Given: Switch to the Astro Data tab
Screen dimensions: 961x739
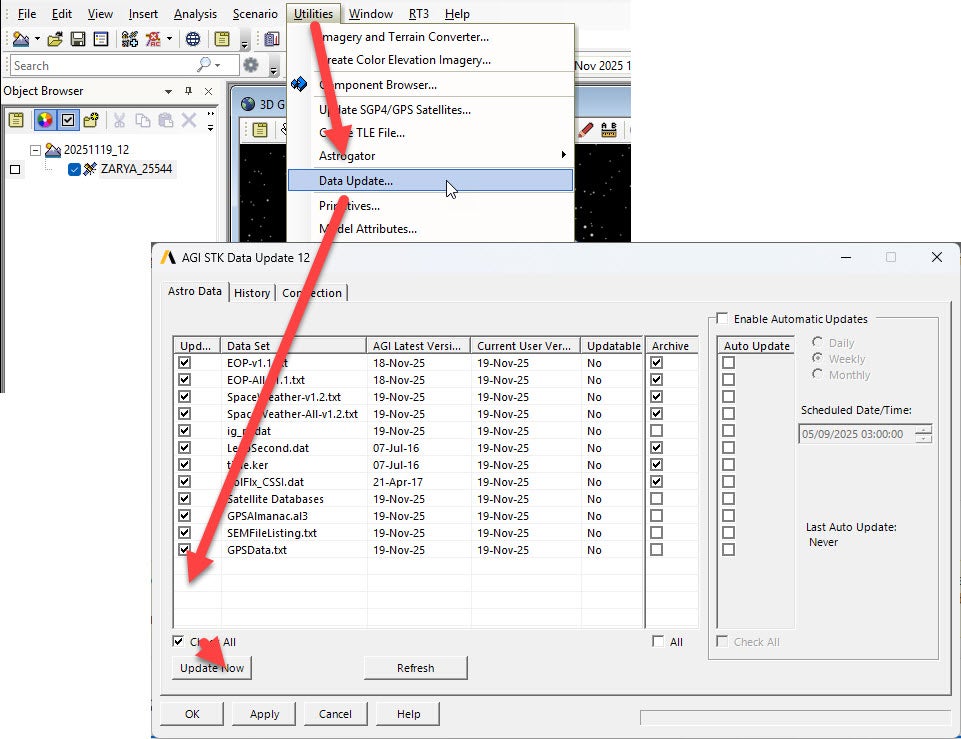Looking at the screenshot, I should coord(195,291).
